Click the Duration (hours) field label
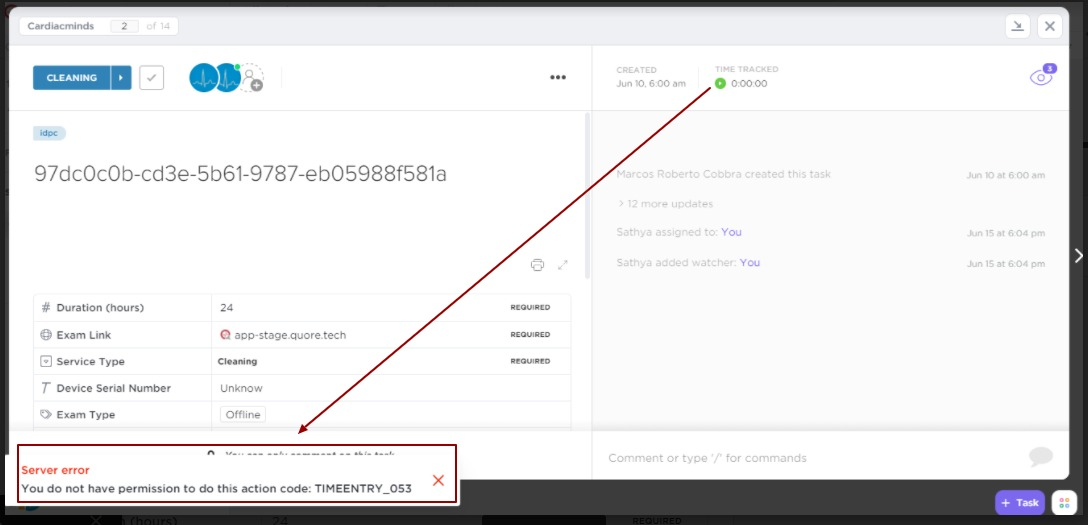This screenshot has width=1088, height=525. (100, 307)
